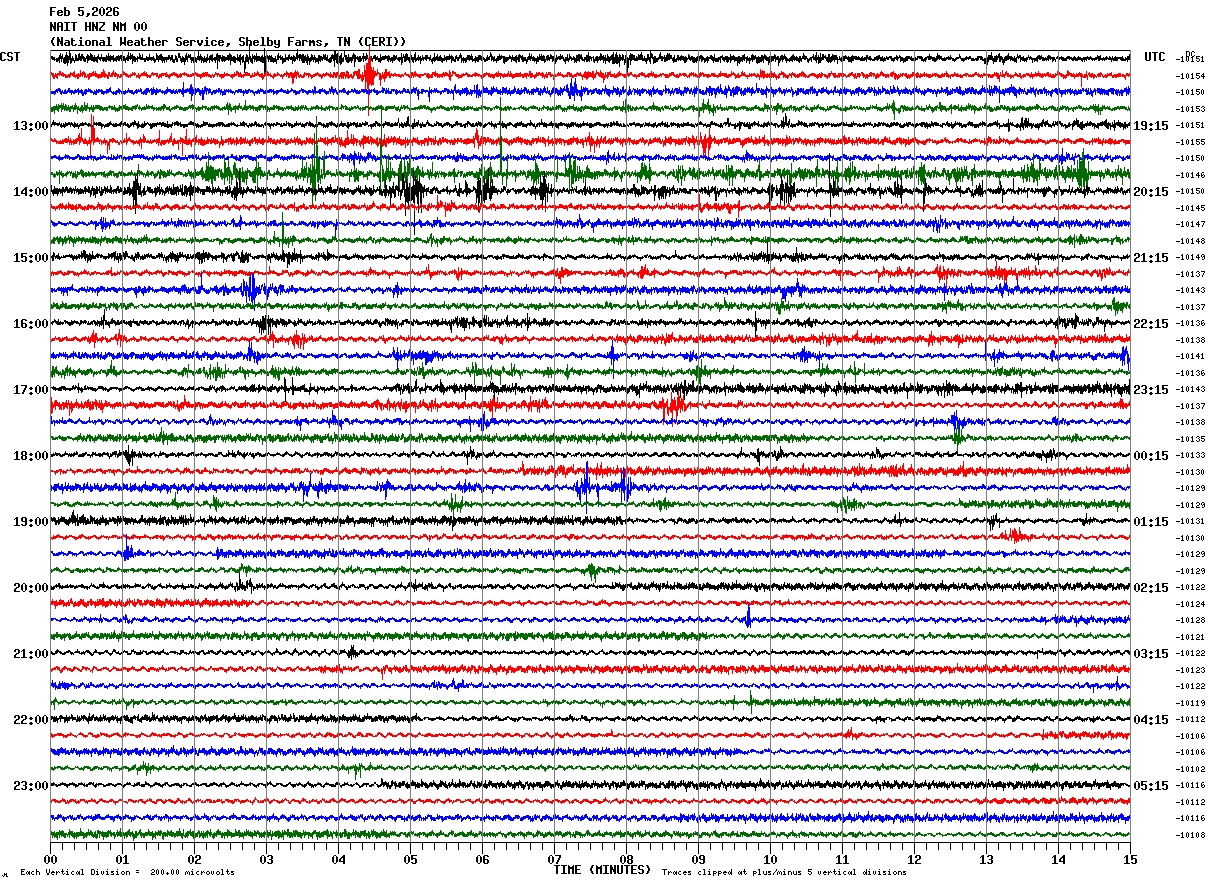Select the 00:15 UTC time label
The image size is (1210, 886).
(x=1151, y=456)
